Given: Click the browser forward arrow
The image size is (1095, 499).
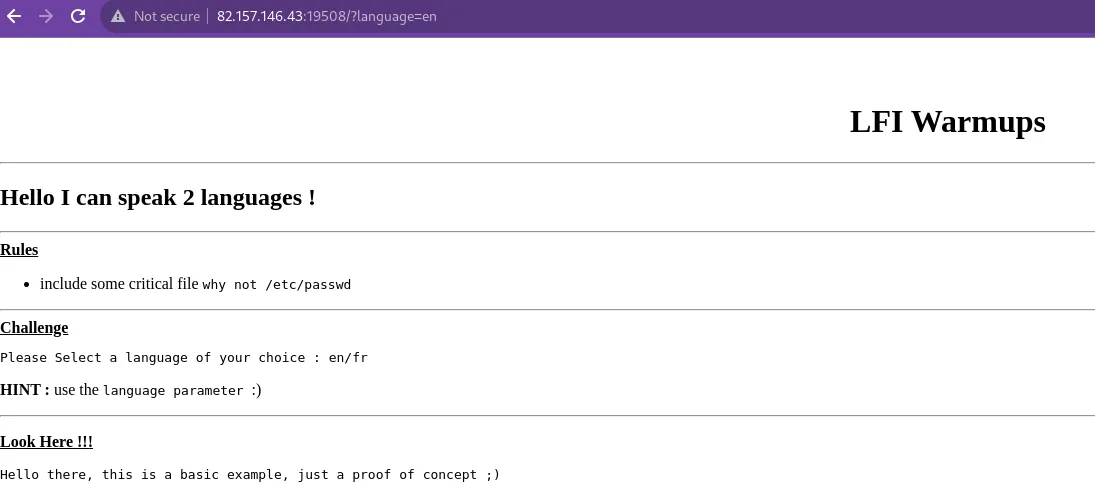Looking at the screenshot, I should point(46,16).
